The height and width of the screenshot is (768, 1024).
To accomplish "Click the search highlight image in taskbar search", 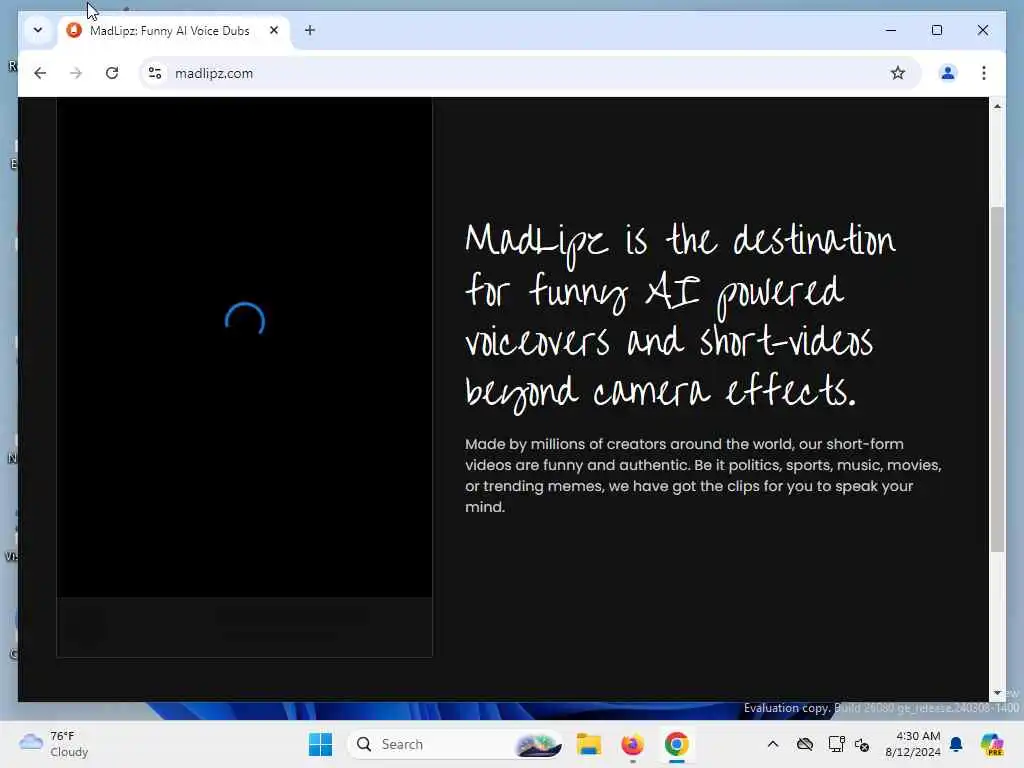I will [538, 744].
